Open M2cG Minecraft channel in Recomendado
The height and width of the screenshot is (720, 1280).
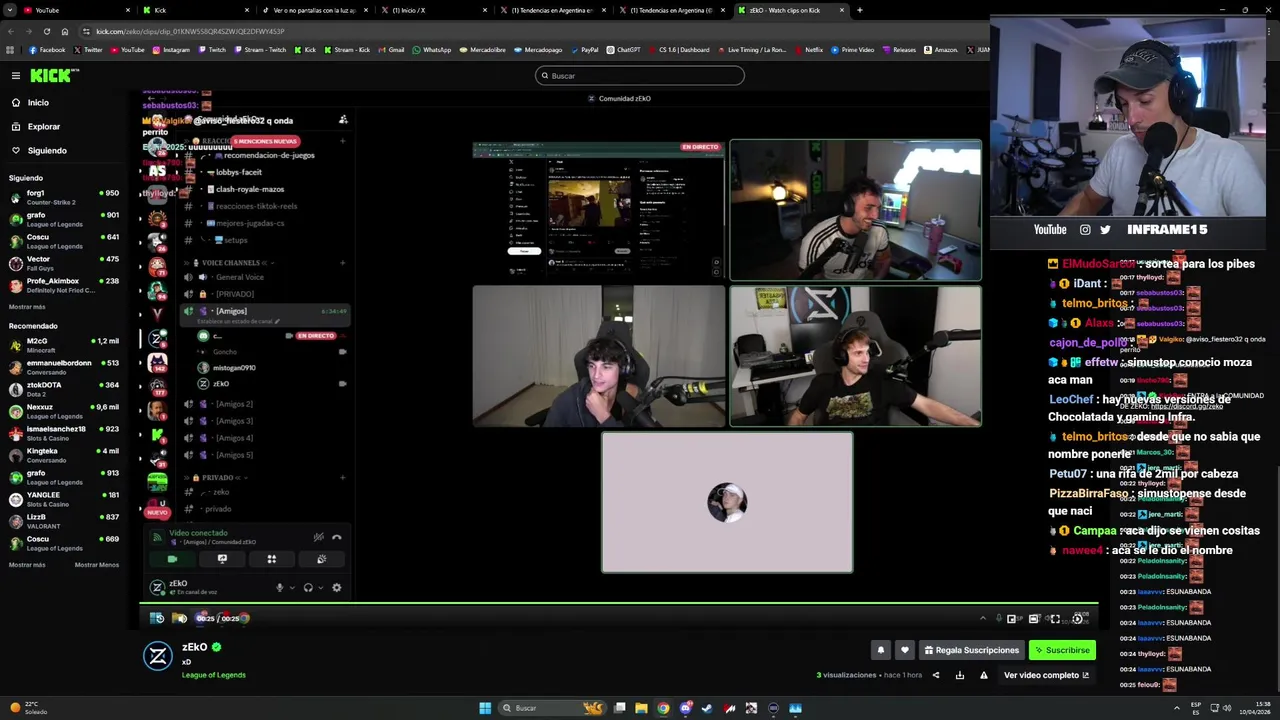point(64,345)
